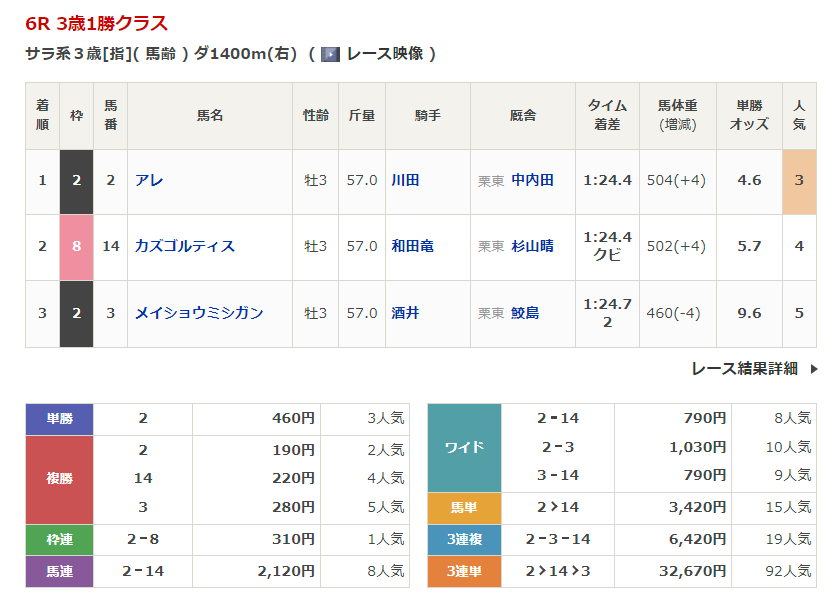Viewport: 840px width, 597px height.
Task: Select horse メイショウミシガン name link
Action: [x=199, y=313]
